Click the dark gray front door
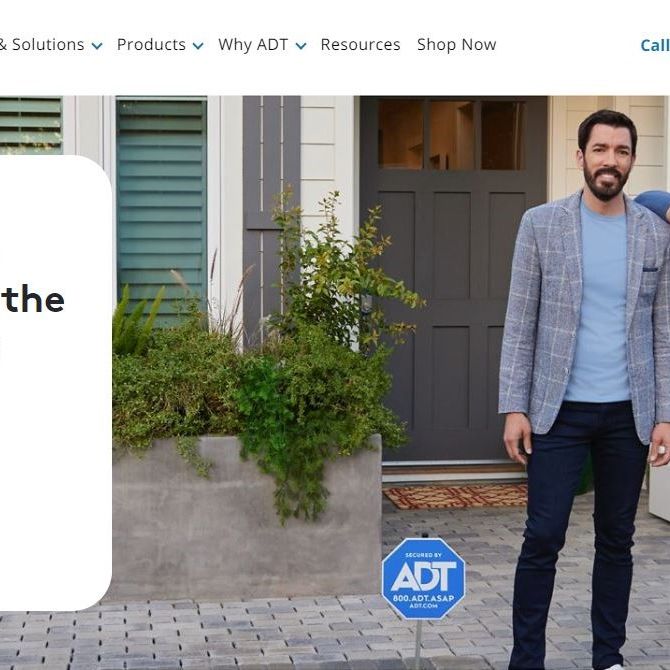Image resolution: width=670 pixels, height=670 pixels. (x=453, y=278)
